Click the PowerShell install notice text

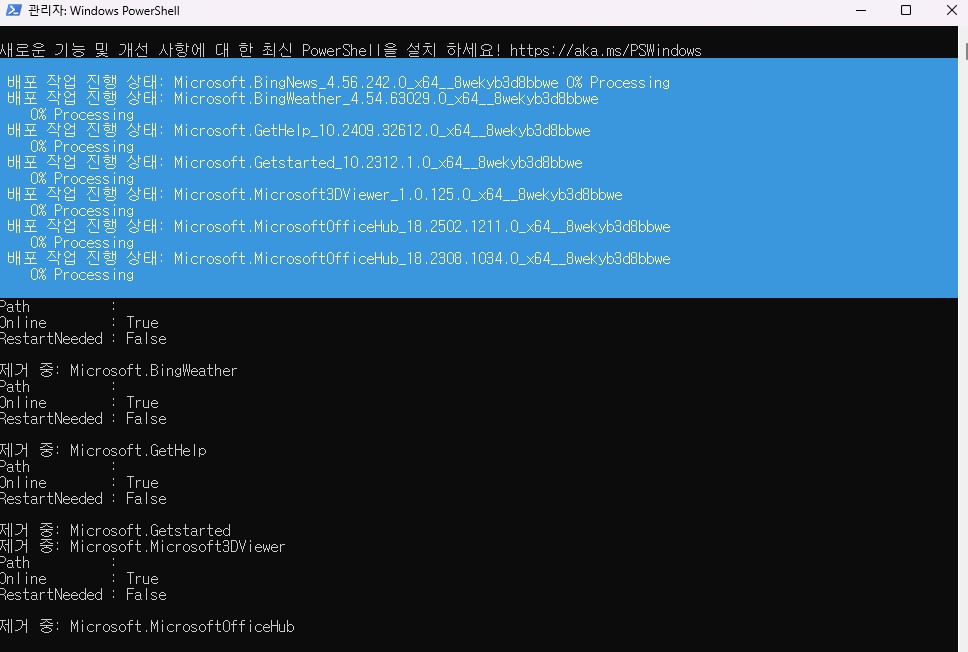250,50
